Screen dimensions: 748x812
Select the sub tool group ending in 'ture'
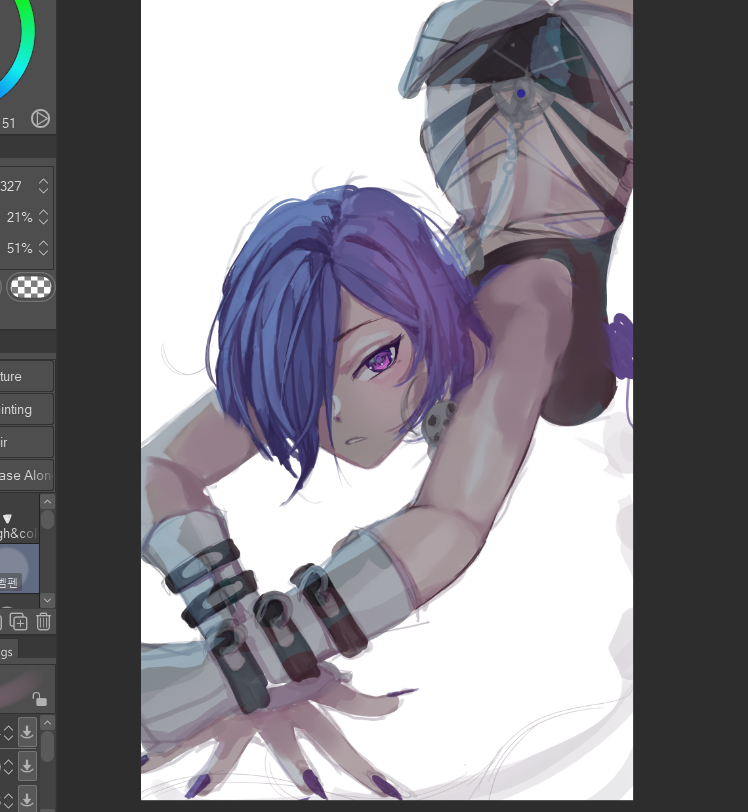click(x=26, y=376)
